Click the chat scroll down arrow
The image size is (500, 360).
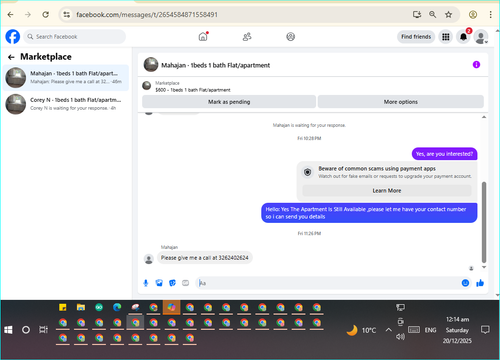pyautogui.click(x=484, y=267)
